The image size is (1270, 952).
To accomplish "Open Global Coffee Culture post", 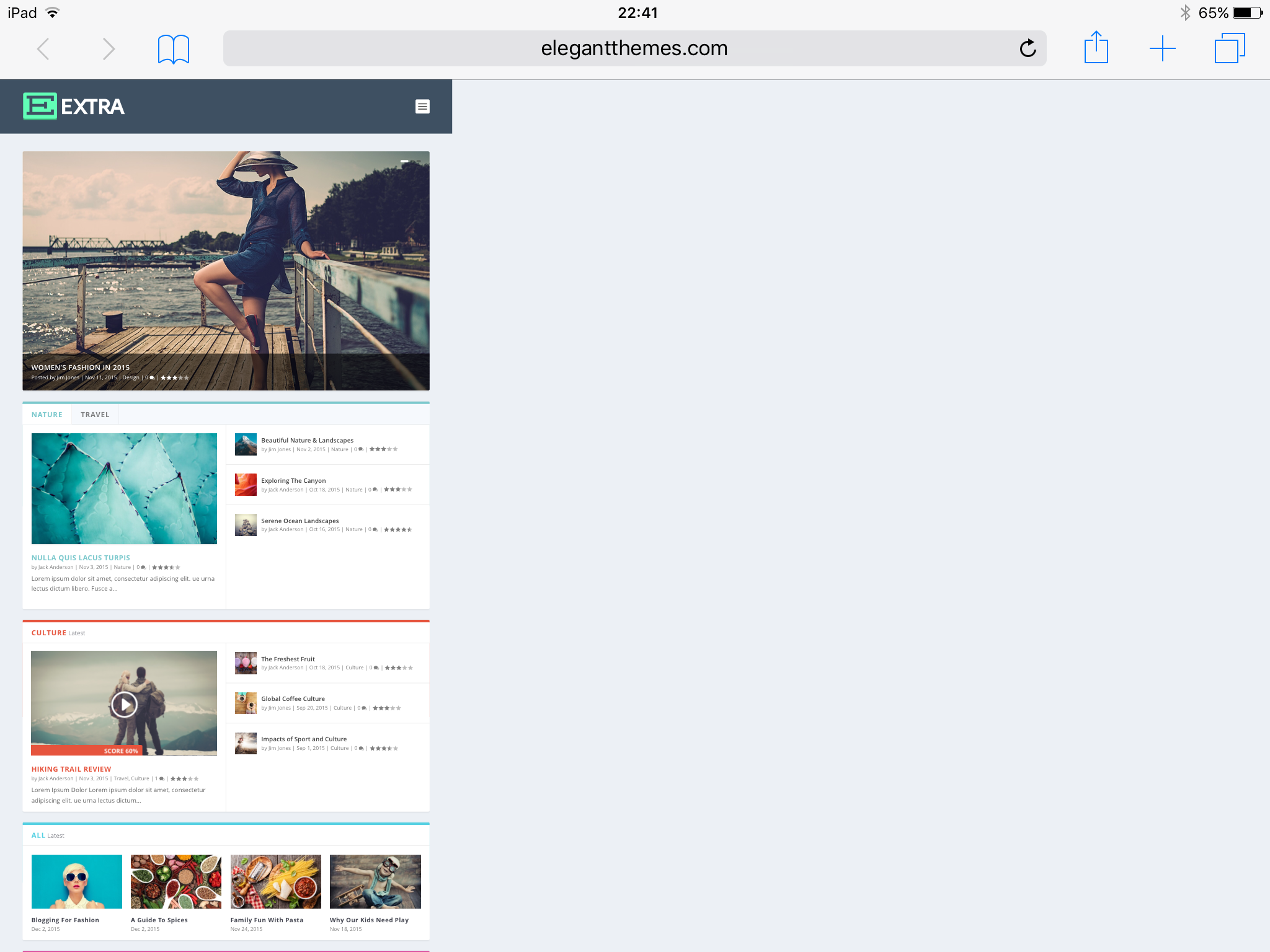I will point(293,699).
